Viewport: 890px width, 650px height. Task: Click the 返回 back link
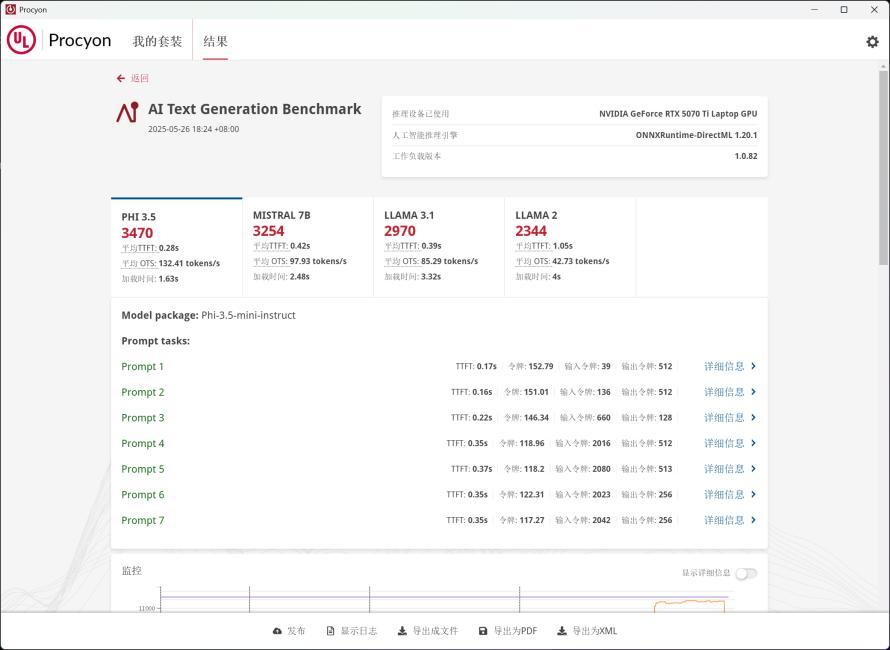tap(140, 78)
